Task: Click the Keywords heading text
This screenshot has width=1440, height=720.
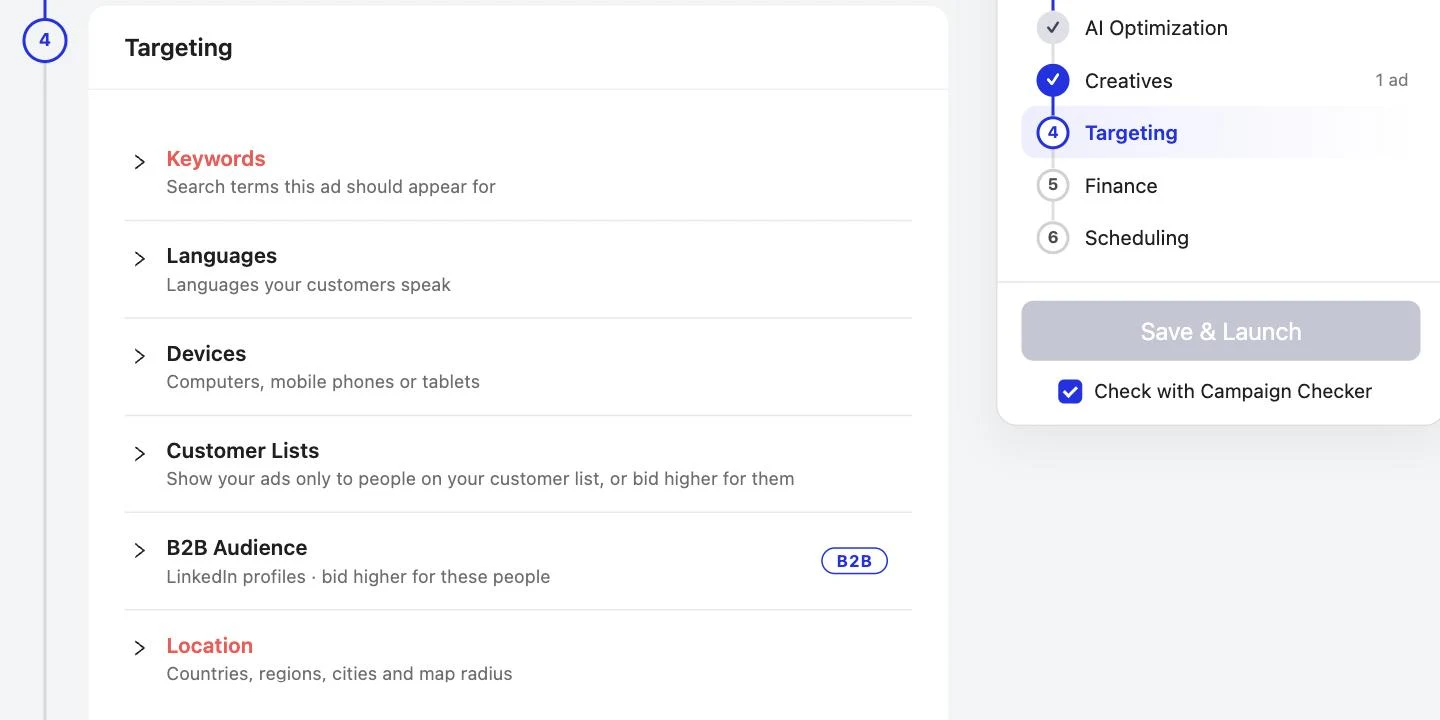Action: 216,159
